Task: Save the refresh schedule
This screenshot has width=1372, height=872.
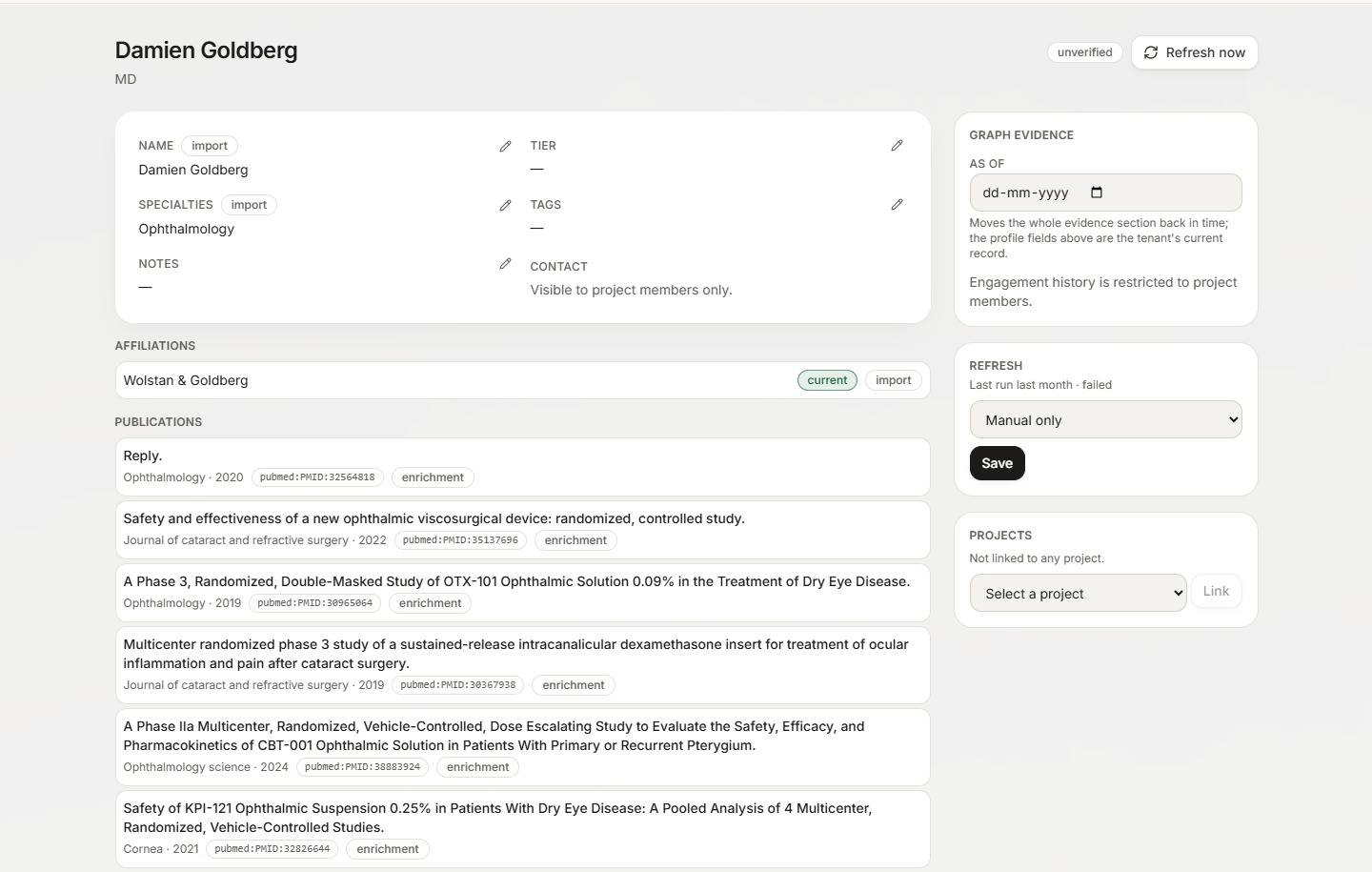Action: point(998,463)
